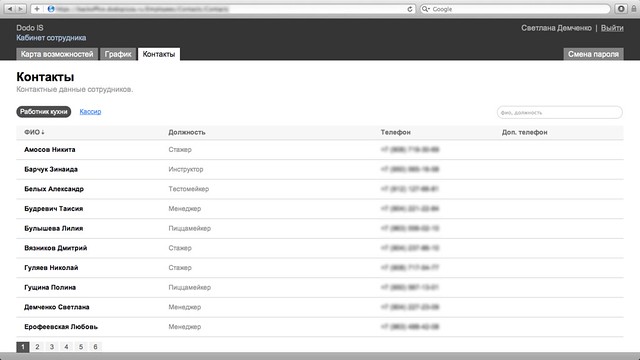Log out via the Выйти link

(x=612, y=28)
